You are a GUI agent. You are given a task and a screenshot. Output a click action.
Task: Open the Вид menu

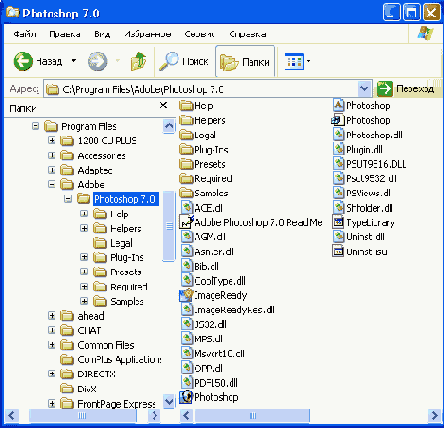point(102,34)
